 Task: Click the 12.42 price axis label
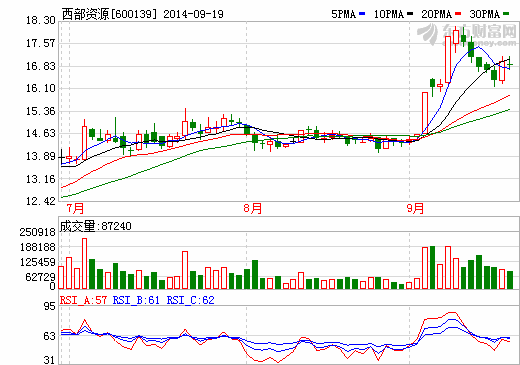pyautogui.click(x=41, y=201)
